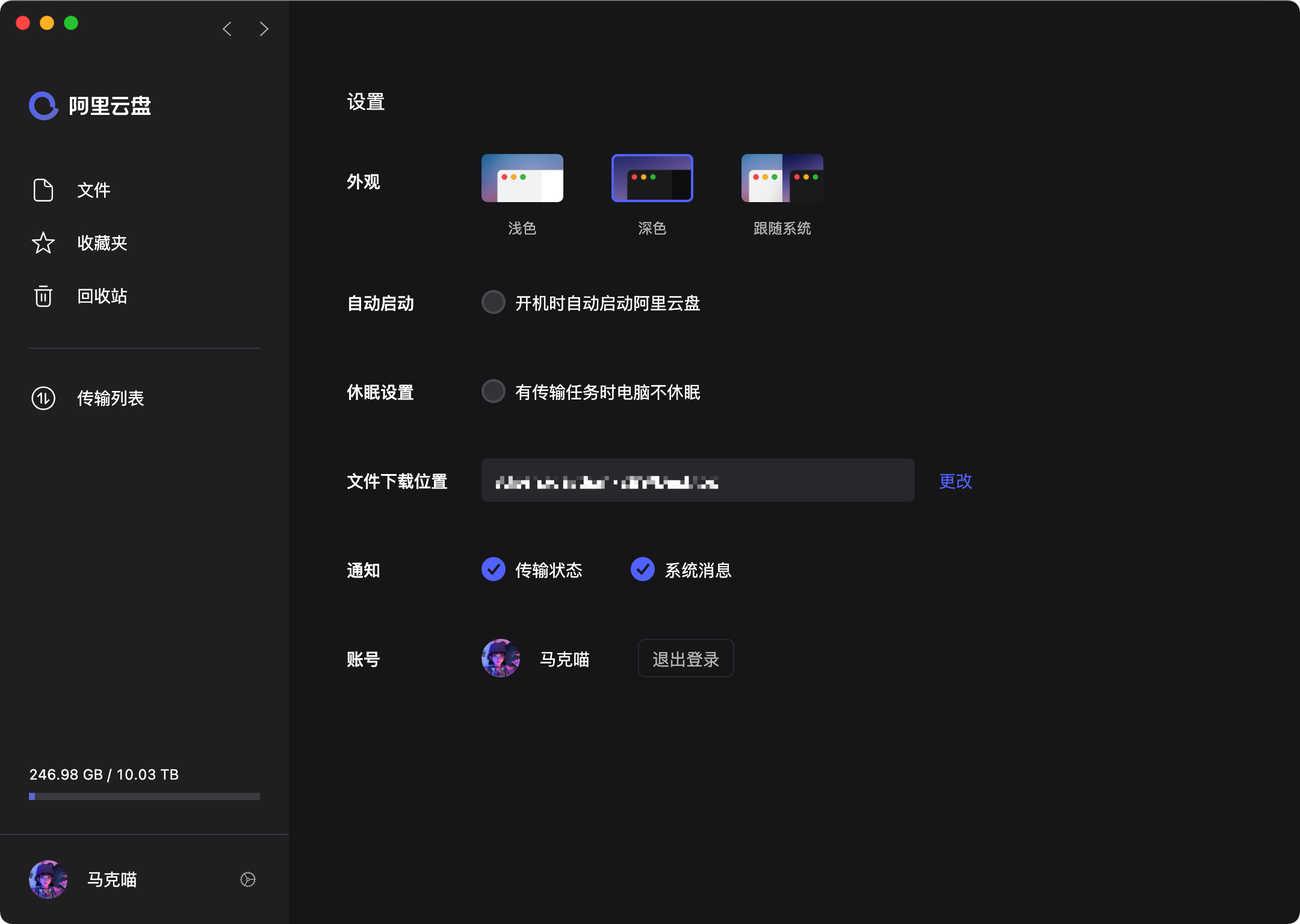
Task: Click the settings gear beside username
Action: [x=248, y=879]
